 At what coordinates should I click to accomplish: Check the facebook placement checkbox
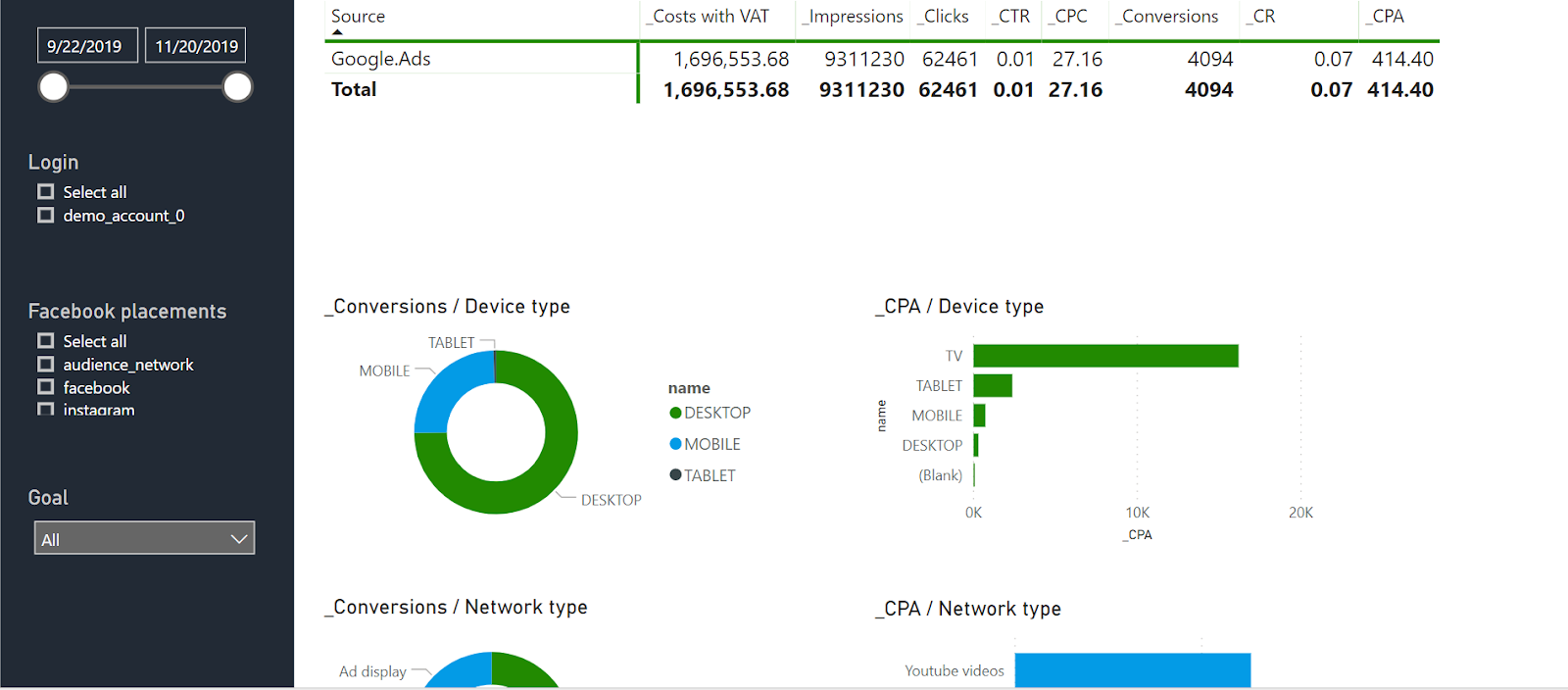[x=45, y=388]
